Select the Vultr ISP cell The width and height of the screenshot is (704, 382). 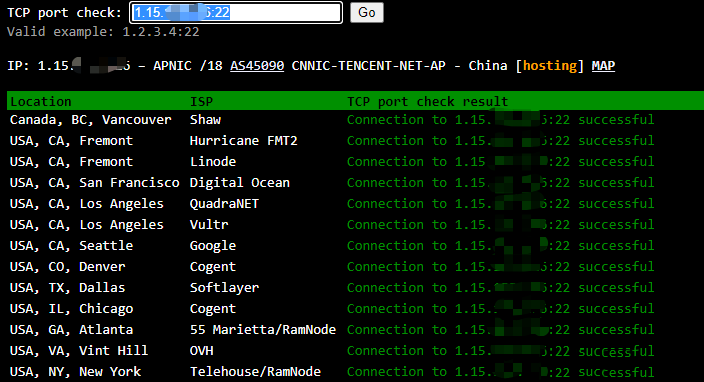point(209,225)
